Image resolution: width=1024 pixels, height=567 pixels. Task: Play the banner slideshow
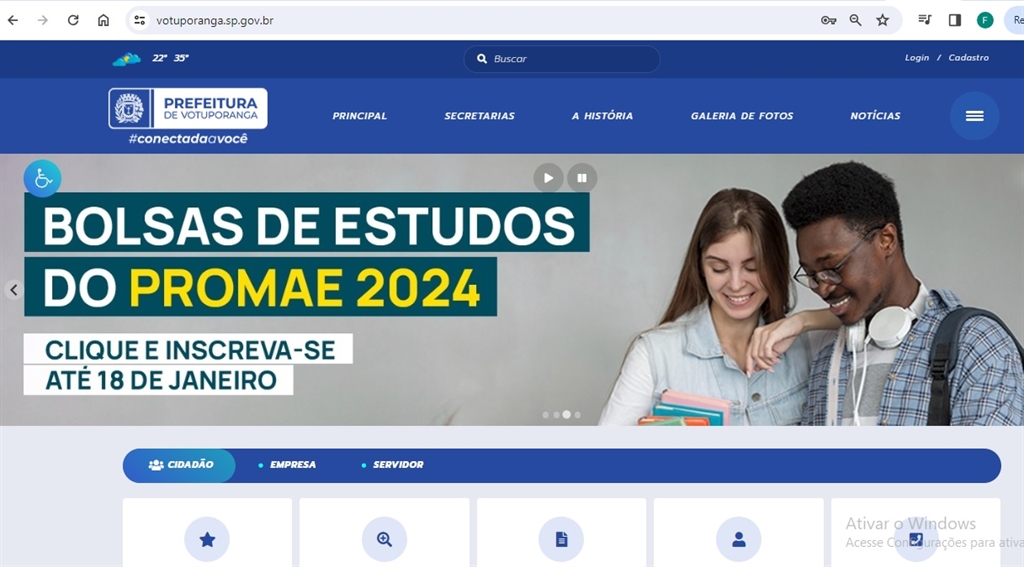click(x=549, y=178)
